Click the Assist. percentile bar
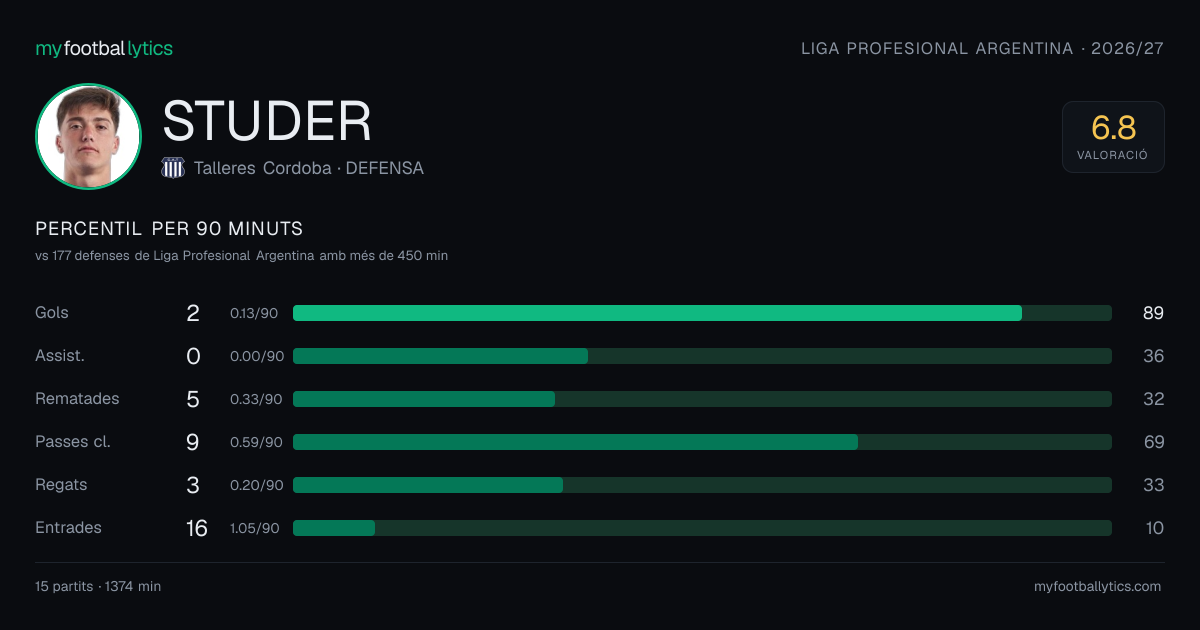 [702, 356]
